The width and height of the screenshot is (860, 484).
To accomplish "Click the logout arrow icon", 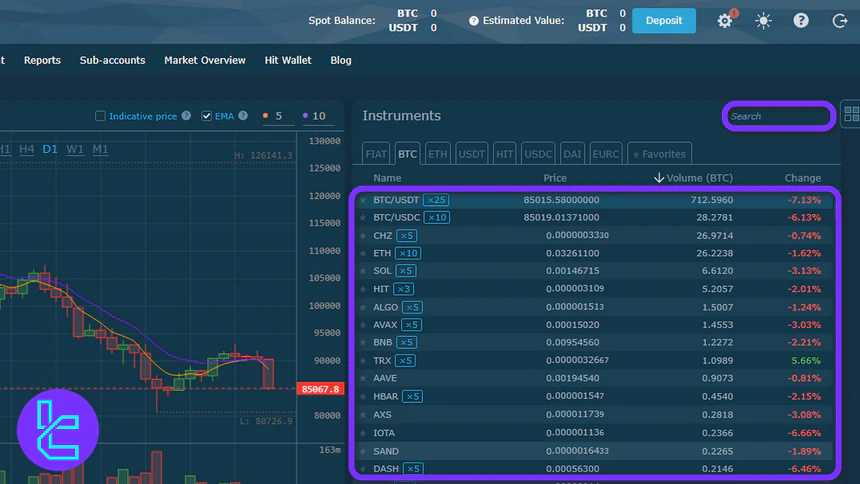I will 840,21.
